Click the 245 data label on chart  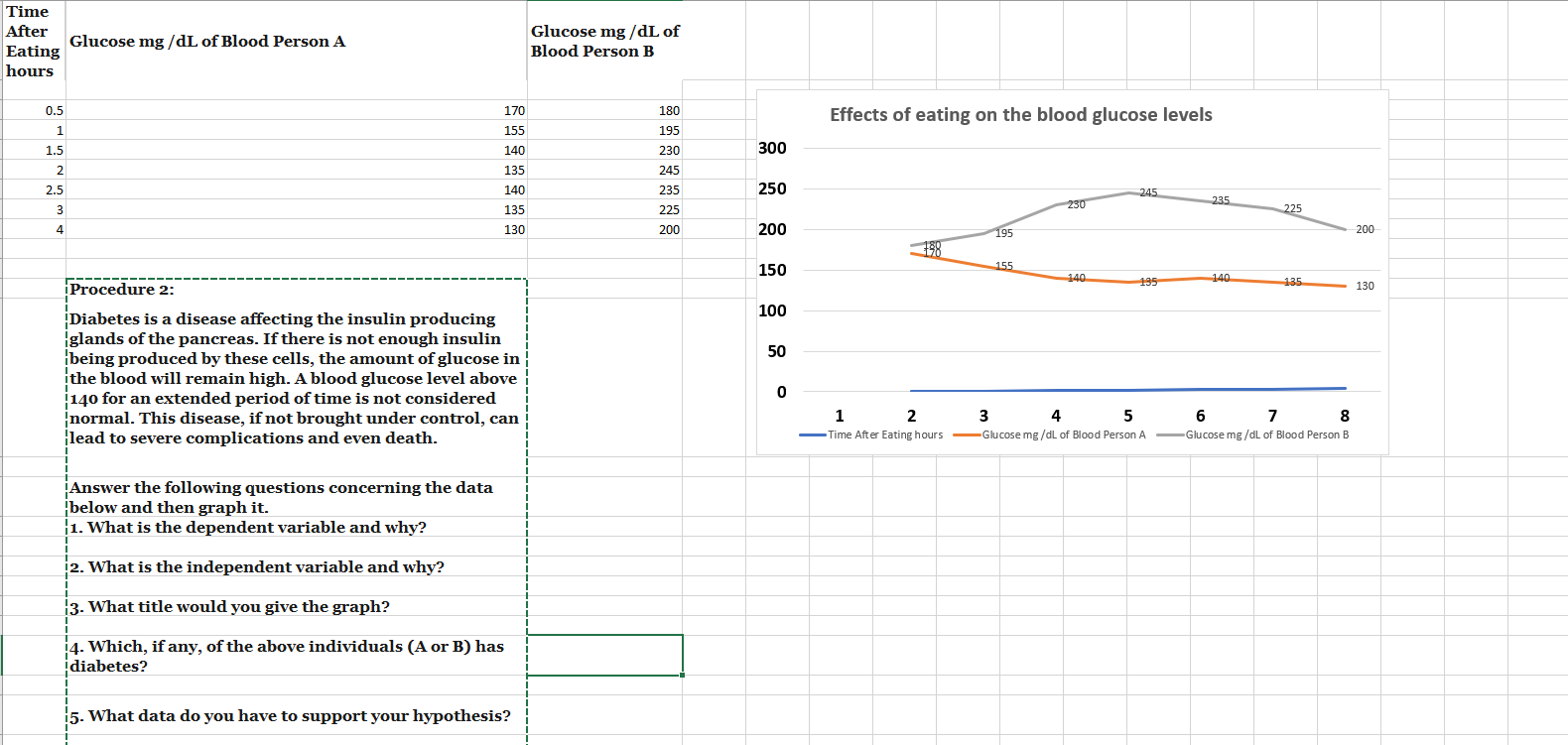pyautogui.click(x=1148, y=192)
